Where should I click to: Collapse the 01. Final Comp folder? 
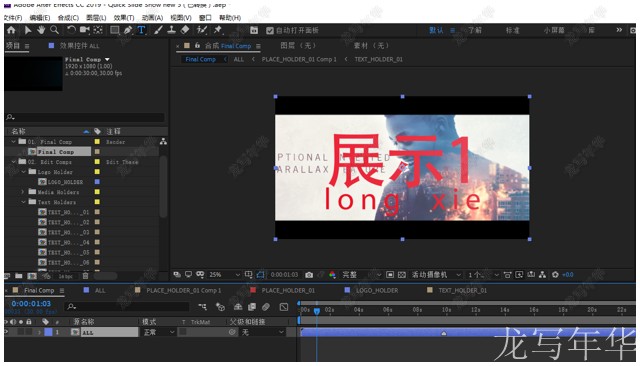coord(13,142)
